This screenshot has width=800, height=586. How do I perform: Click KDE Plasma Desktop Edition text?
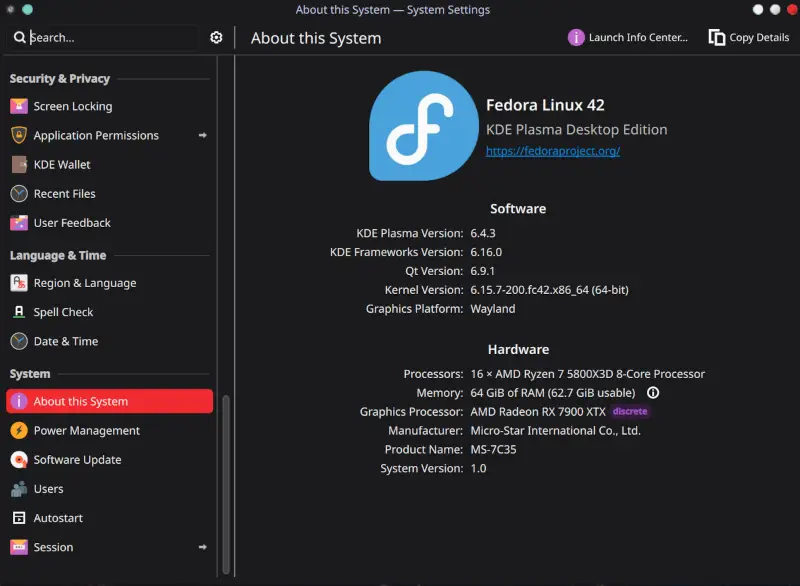[x=577, y=130]
